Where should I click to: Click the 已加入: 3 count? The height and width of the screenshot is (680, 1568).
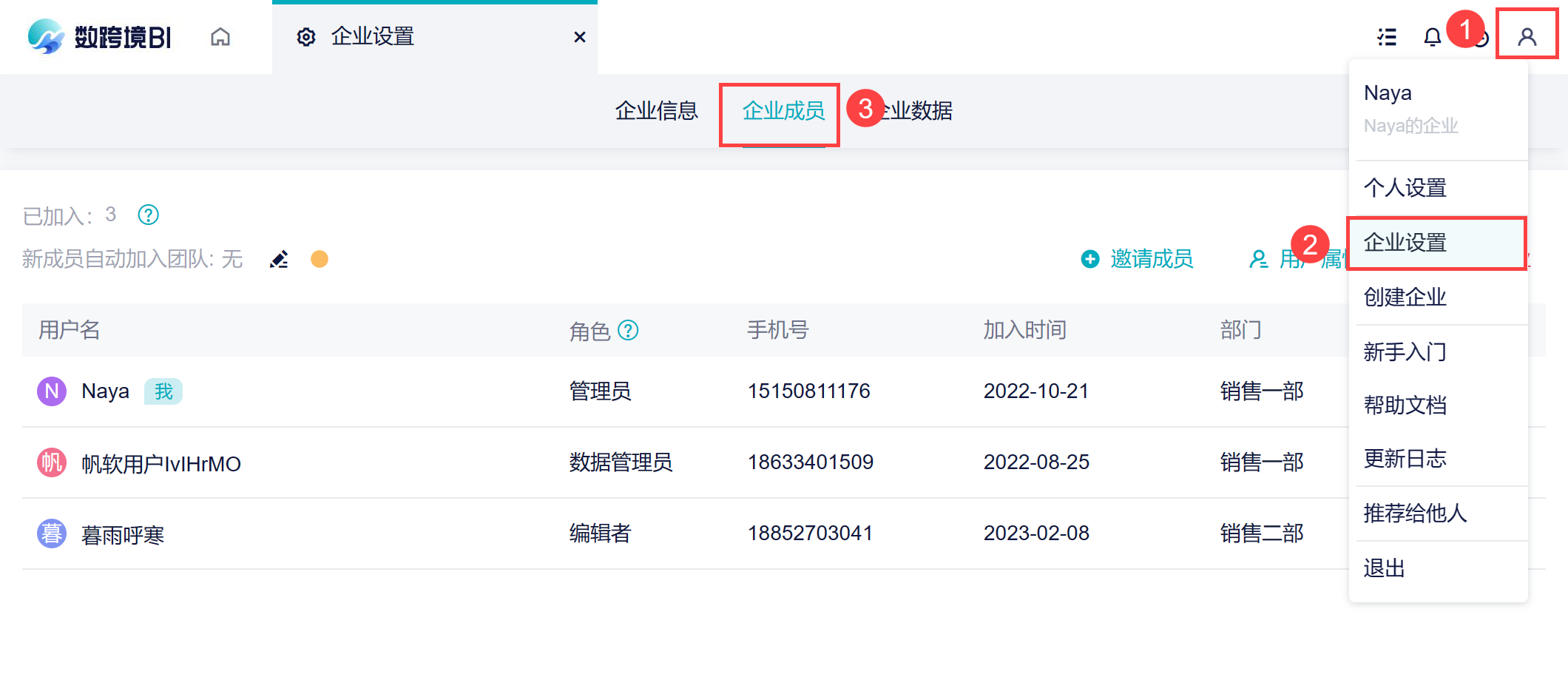point(70,215)
